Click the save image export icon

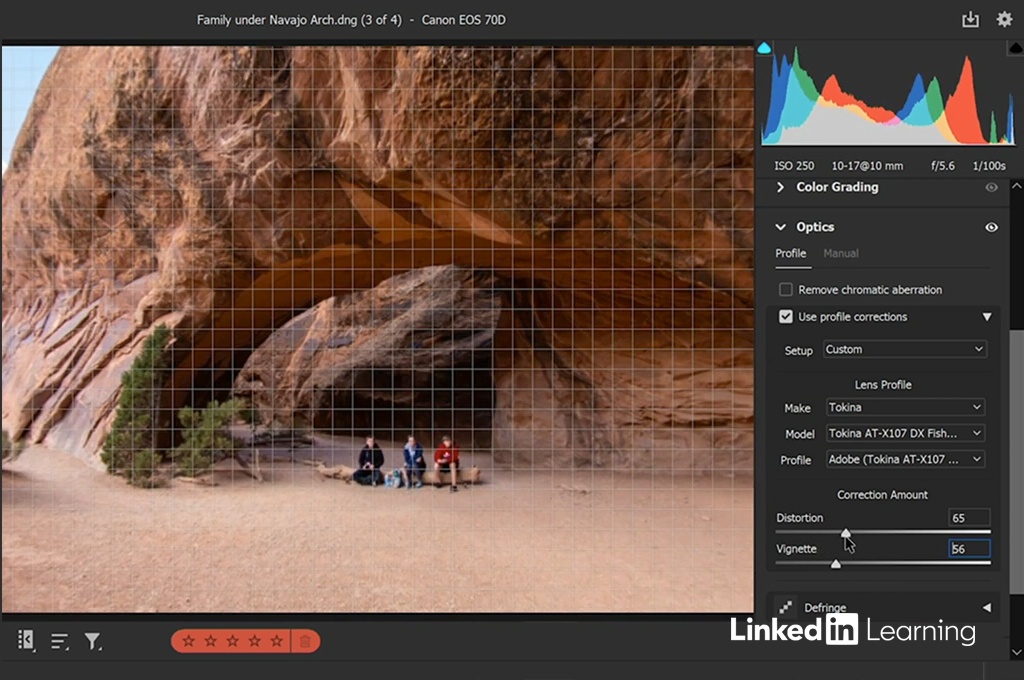pos(970,20)
